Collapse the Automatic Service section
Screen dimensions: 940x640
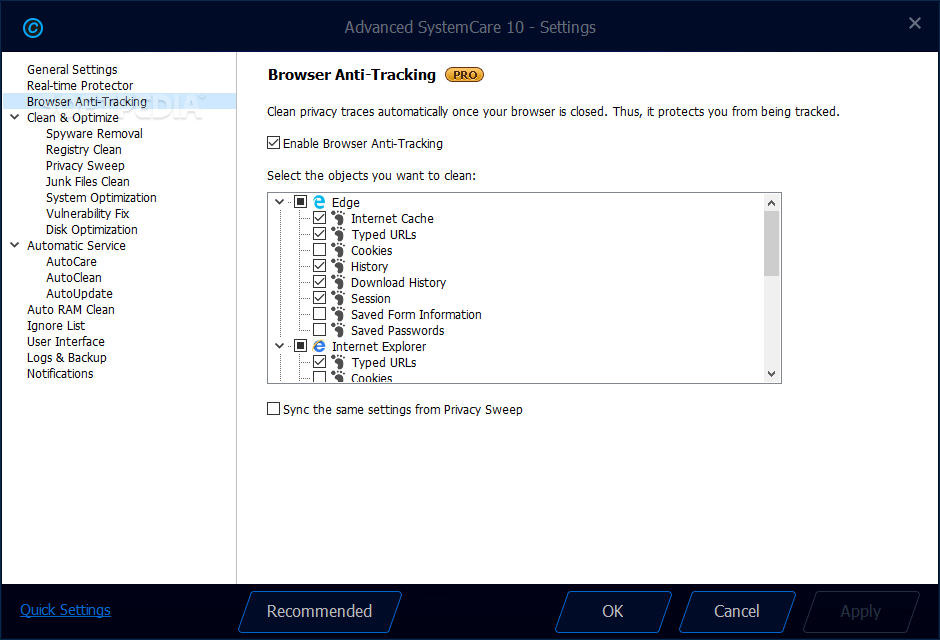coord(15,245)
